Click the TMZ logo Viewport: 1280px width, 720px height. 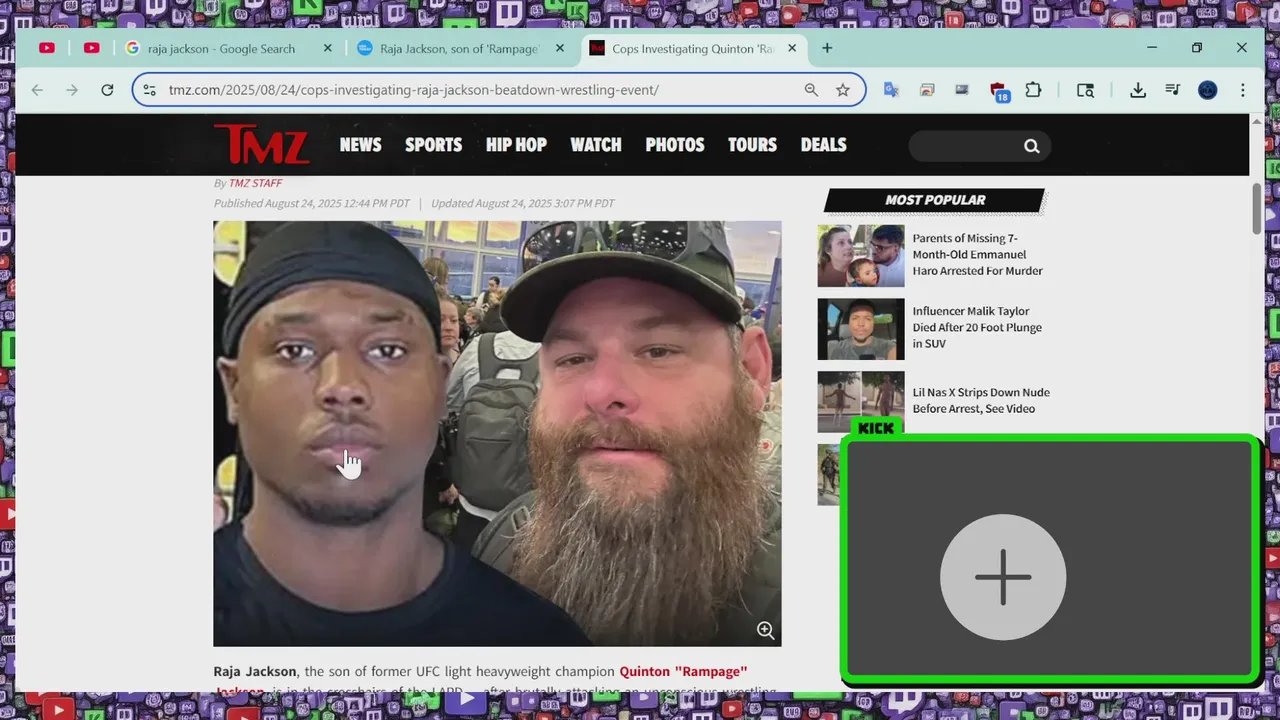pyautogui.click(x=261, y=144)
